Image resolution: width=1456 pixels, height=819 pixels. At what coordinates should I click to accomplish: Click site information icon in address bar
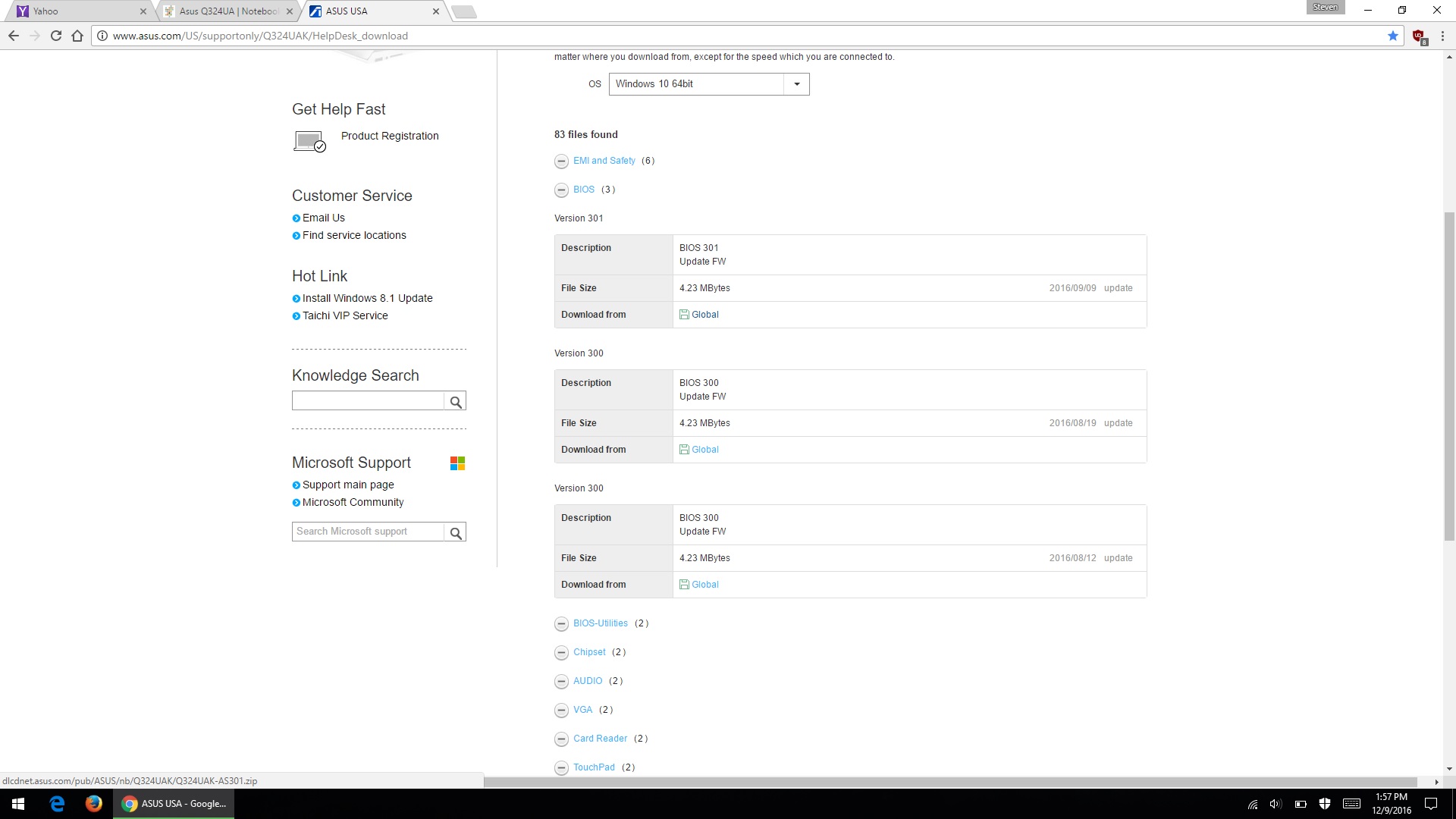[x=102, y=36]
